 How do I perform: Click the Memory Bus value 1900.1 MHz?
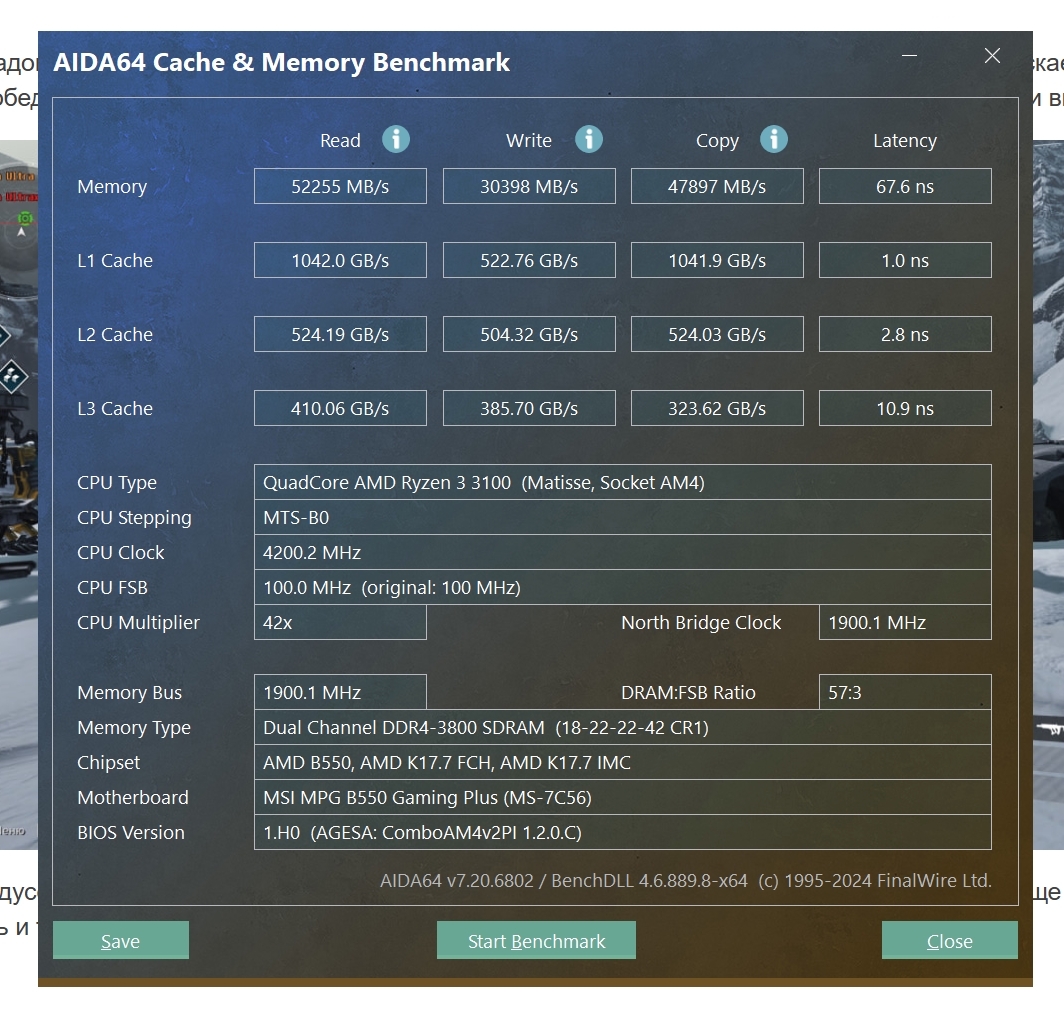(x=340, y=692)
